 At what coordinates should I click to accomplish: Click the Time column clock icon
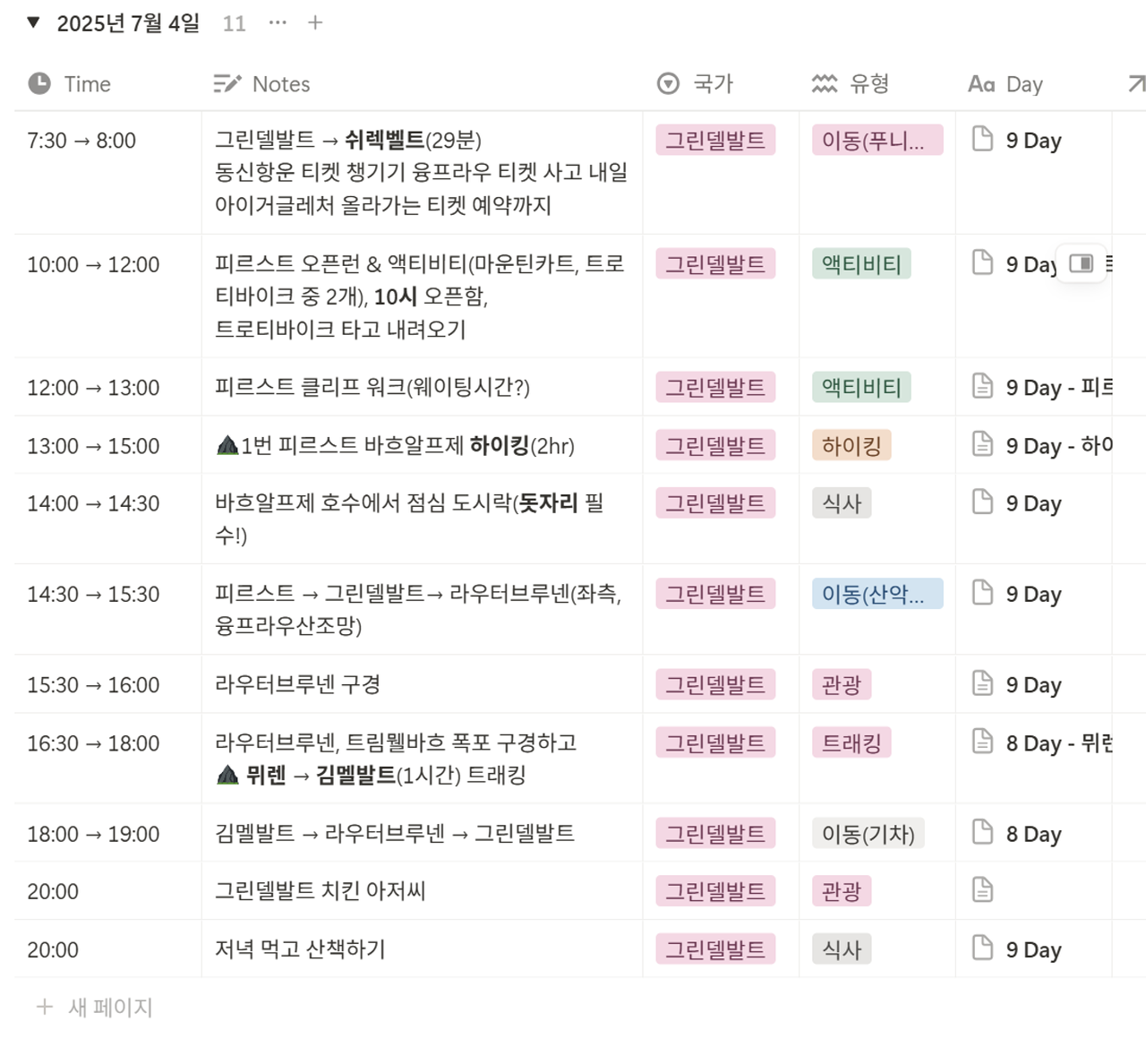tap(39, 83)
